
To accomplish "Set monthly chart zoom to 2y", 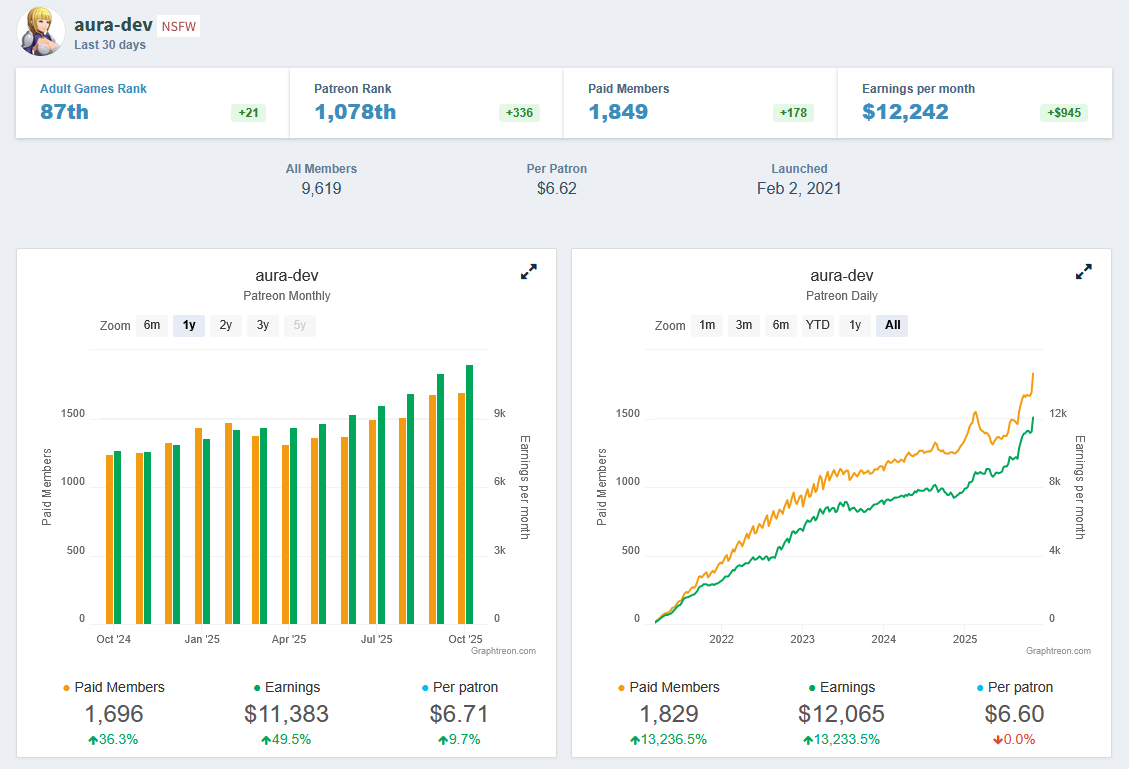I will [225, 325].
